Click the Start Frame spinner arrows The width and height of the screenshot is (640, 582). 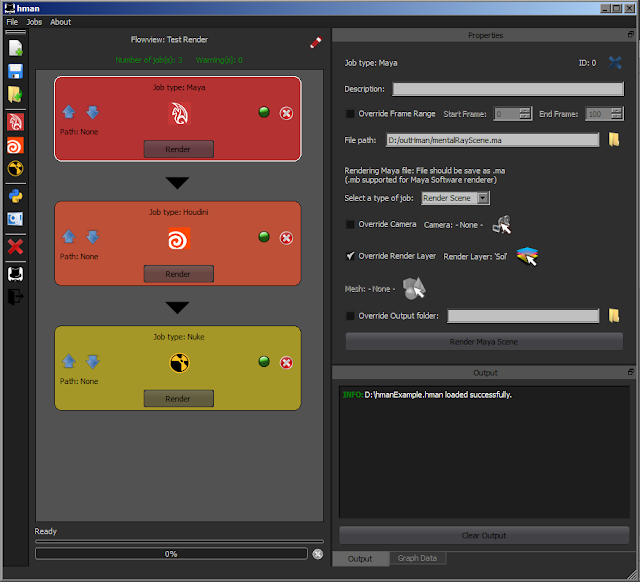[x=525, y=113]
